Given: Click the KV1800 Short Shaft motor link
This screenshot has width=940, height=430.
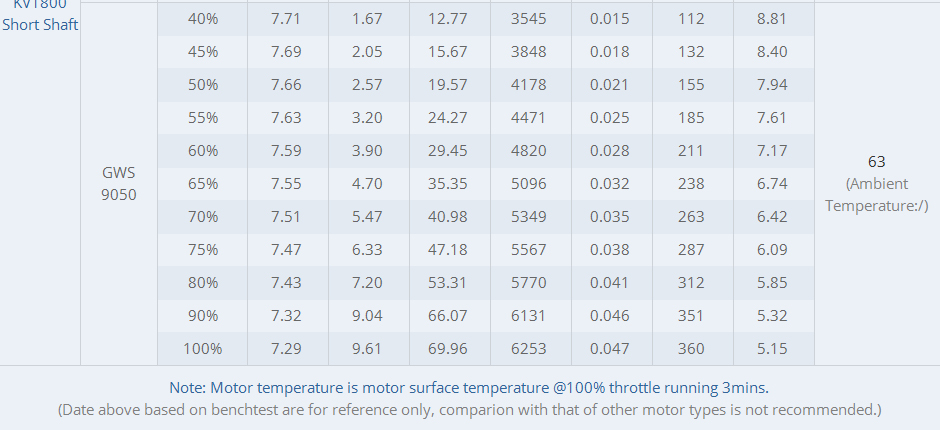Looking at the screenshot, I should point(40,16).
